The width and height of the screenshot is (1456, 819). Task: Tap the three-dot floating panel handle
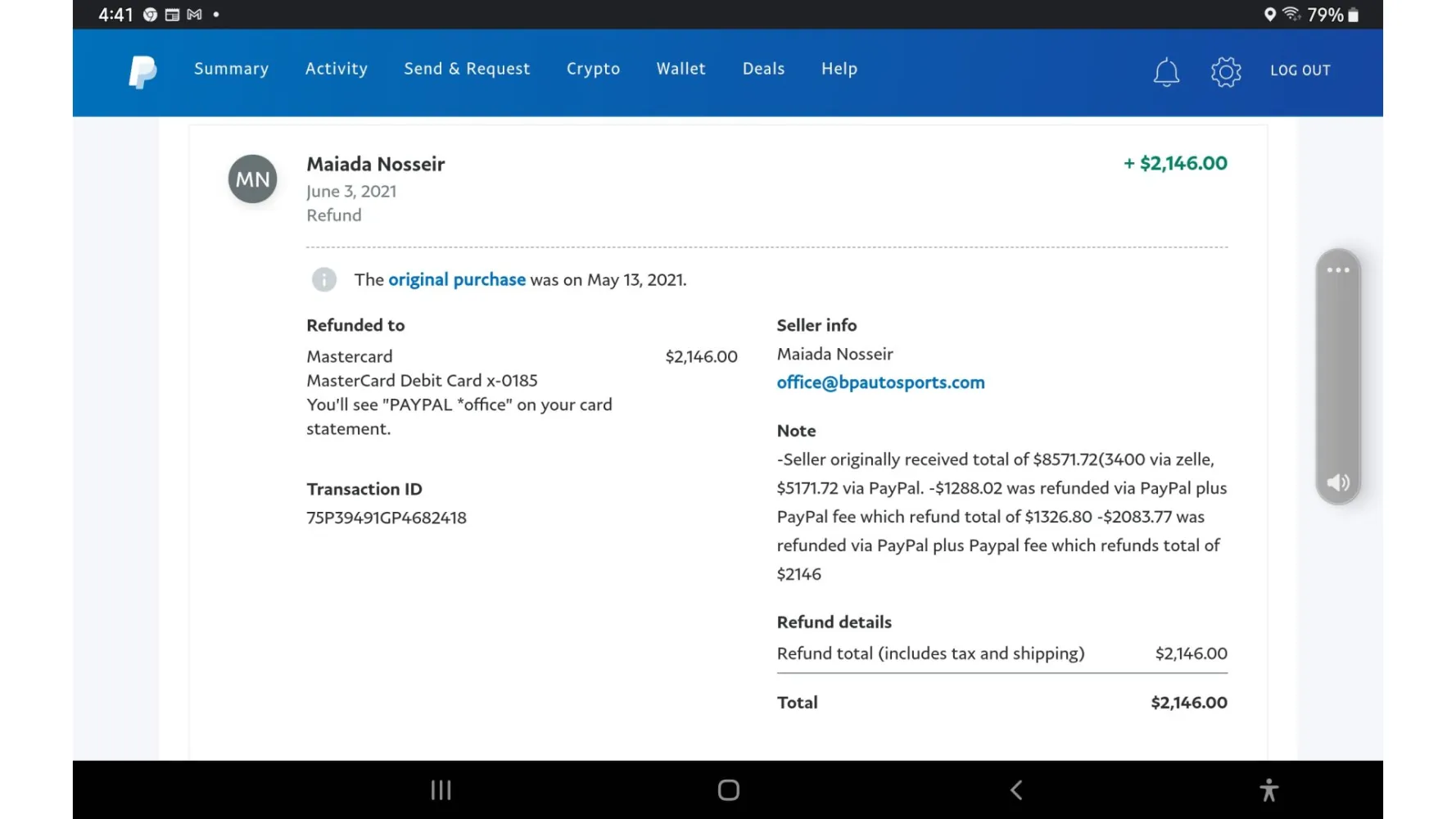click(1338, 270)
